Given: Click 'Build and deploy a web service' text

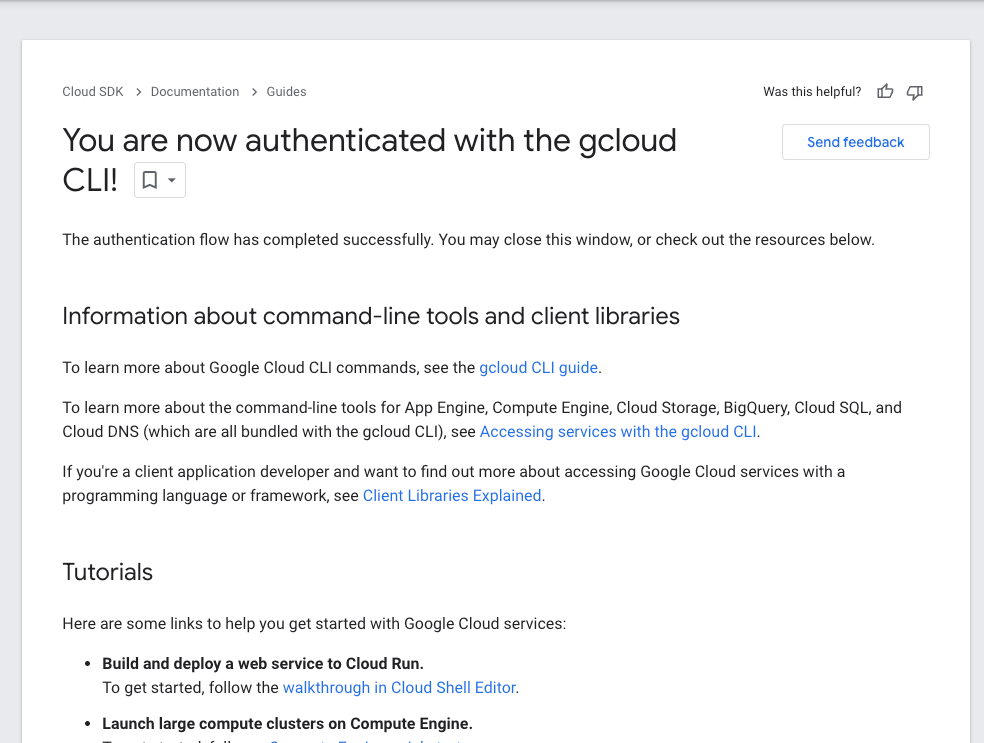Looking at the screenshot, I should tap(263, 664).
